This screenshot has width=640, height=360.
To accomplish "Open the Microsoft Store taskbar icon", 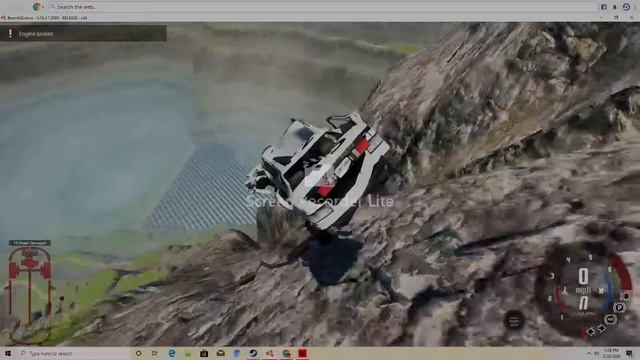I will click(x=204, y=353).
